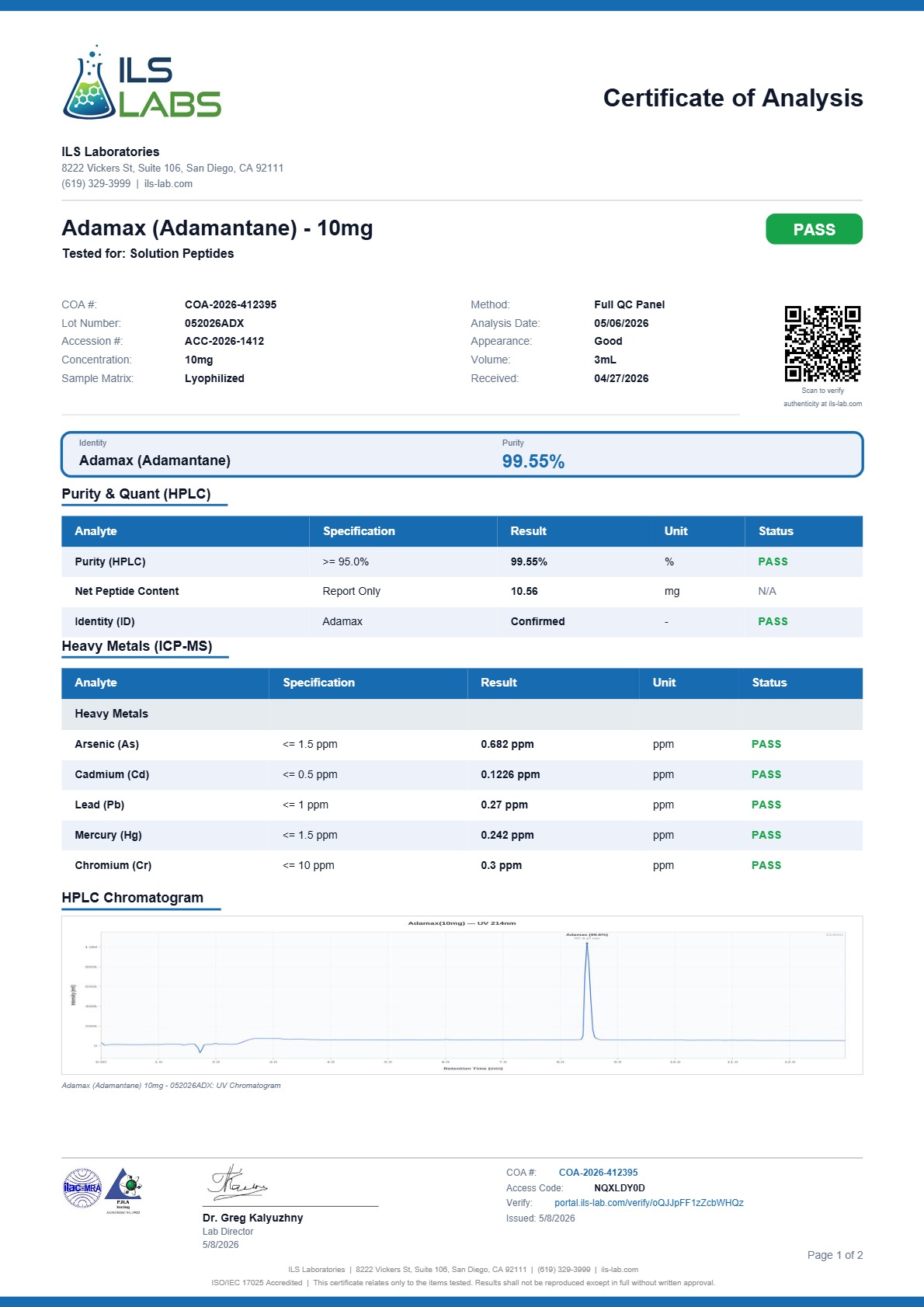
Task: Click the Scan to verify caption
Action: click(822, 391)
